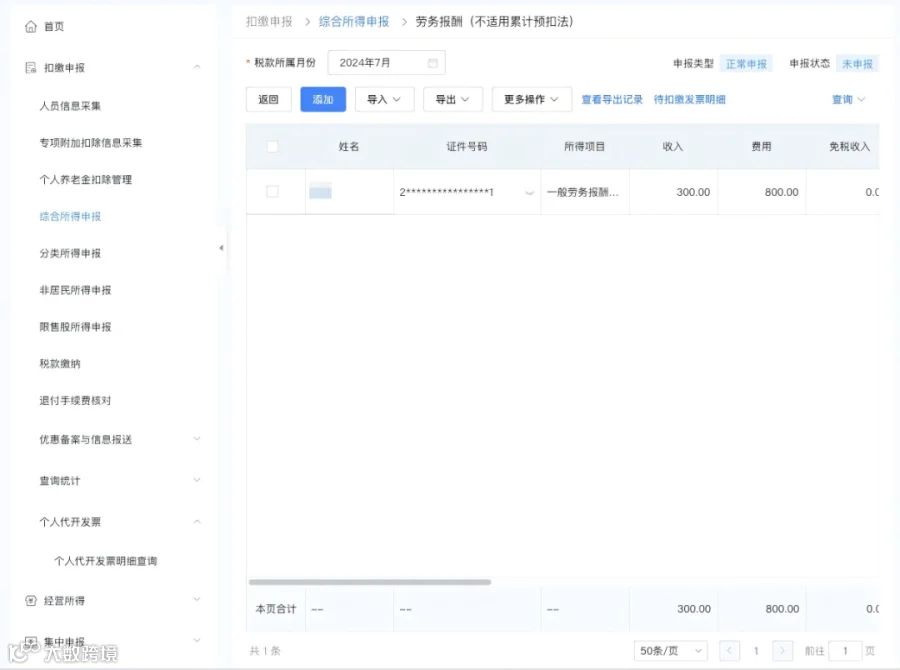This screenshot has width=900, height=670.
Task: Collapse the sidebar using the arrow handle
Action: [222, 248]
